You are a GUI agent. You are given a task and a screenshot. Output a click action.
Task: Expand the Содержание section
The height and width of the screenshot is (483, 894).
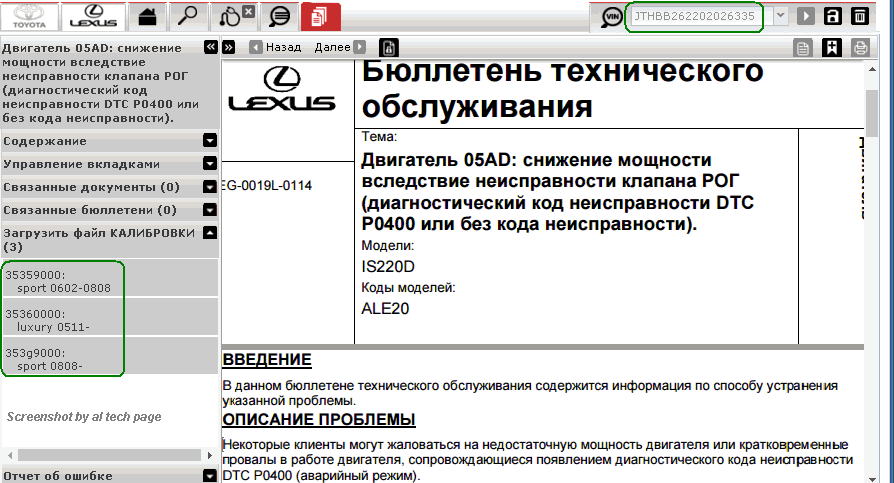(x=210, y=141)
